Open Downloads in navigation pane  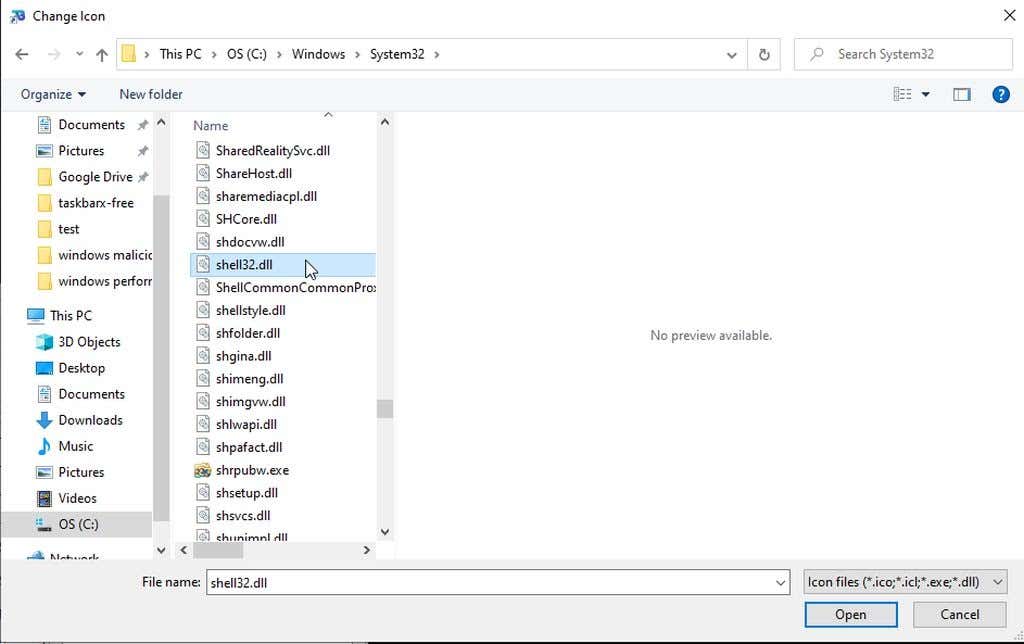click(x=79, y=421)
